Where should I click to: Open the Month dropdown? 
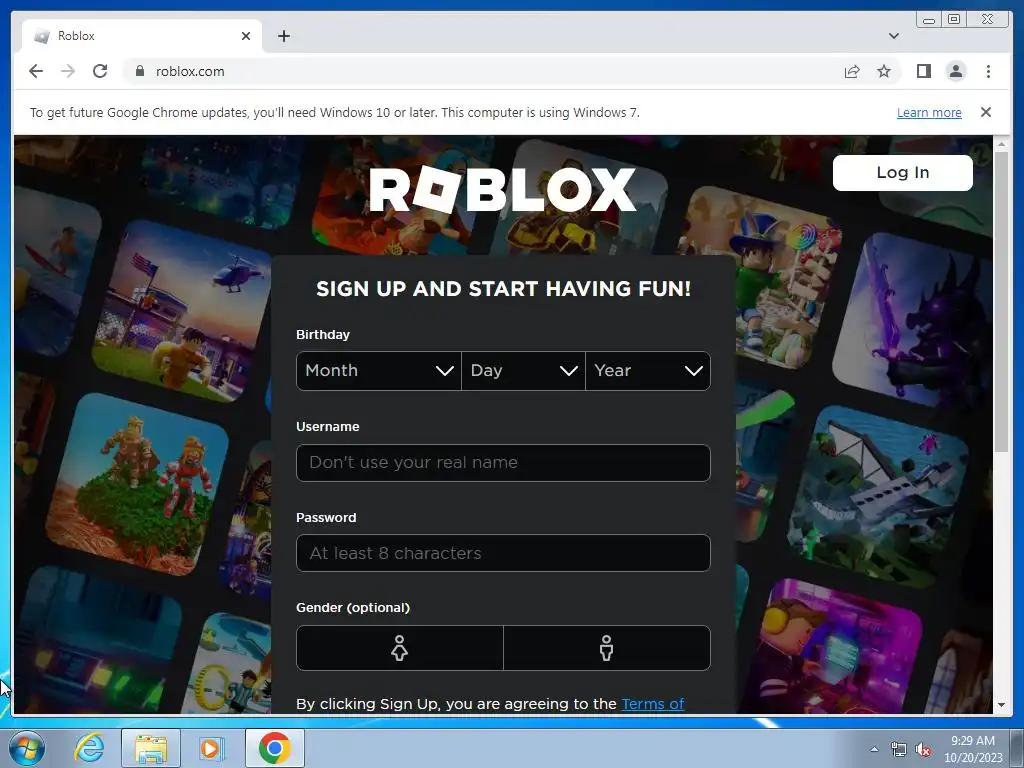pos(379,371)
